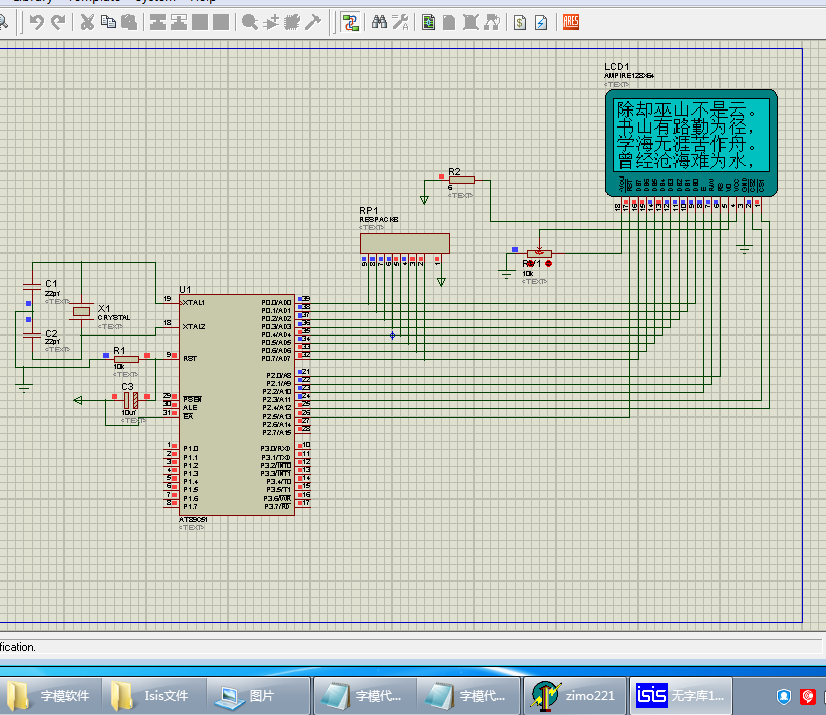Image resolution: width=826 pixels, height=715 pixels.
Task: Cut selection using the scissors icon
Action: 87,22
